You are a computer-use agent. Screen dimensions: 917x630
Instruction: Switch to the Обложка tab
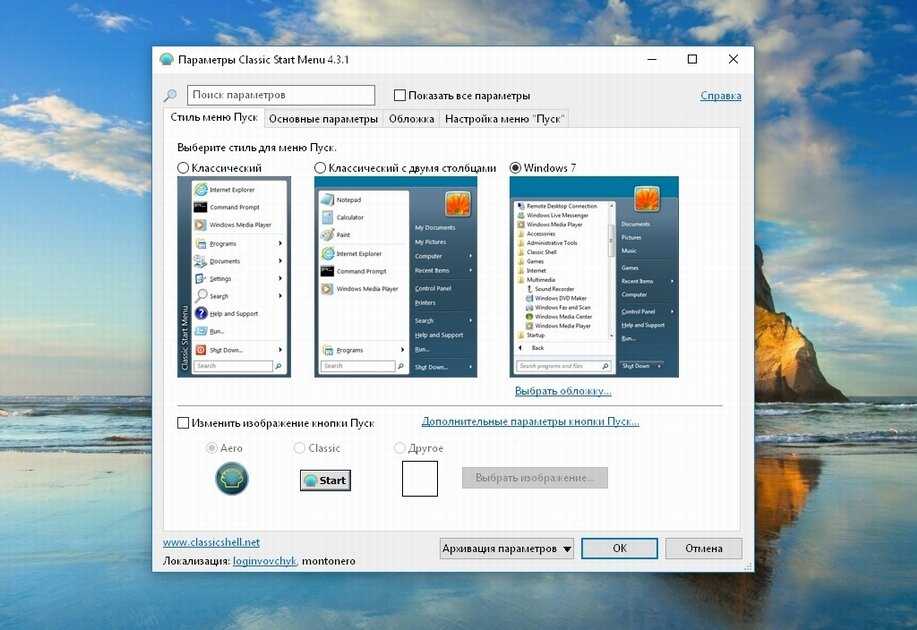click(412, 119)
